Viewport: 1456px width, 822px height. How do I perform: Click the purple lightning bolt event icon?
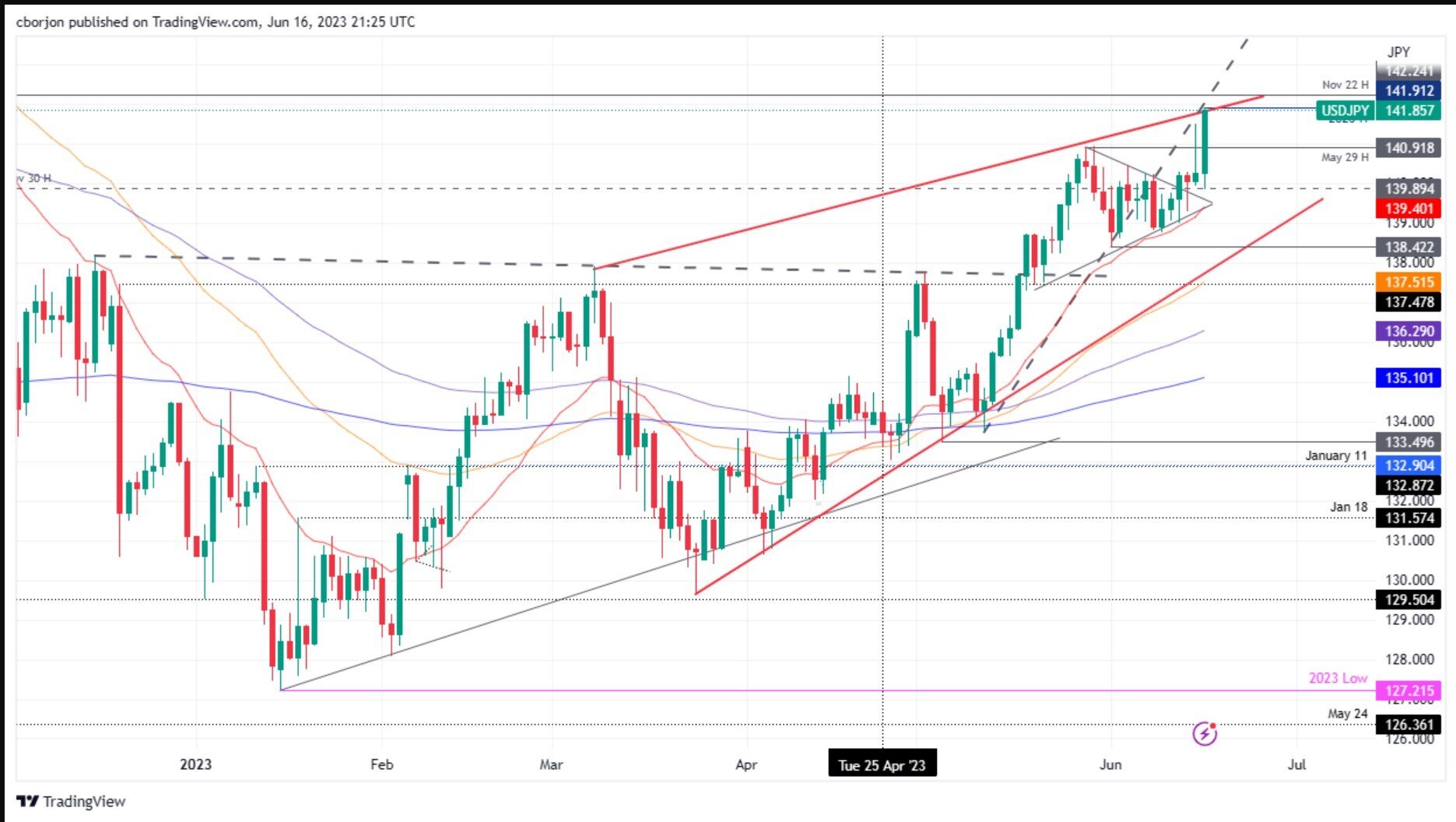point(1204,733)
